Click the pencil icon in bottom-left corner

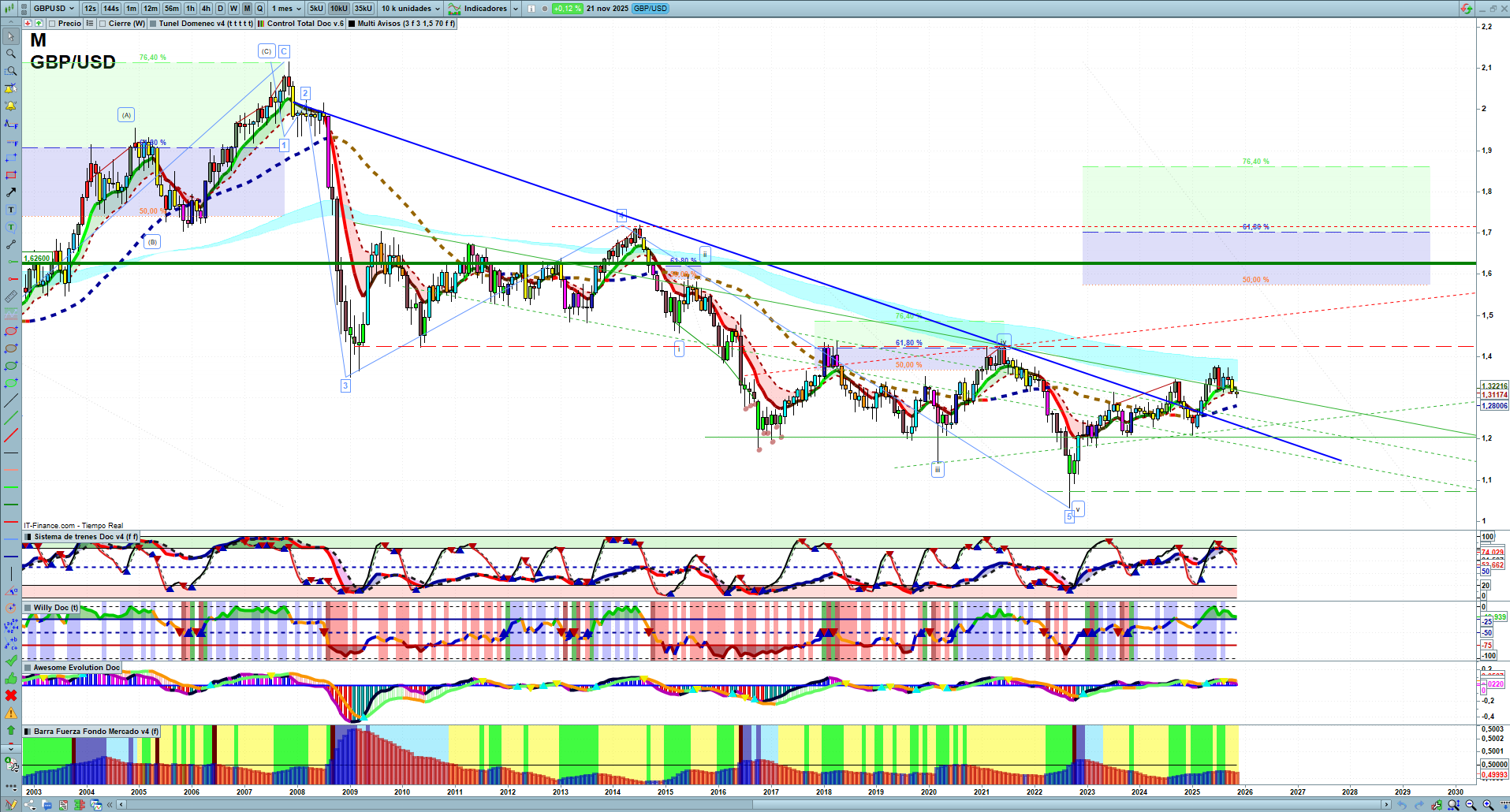(x=11, y=805)
